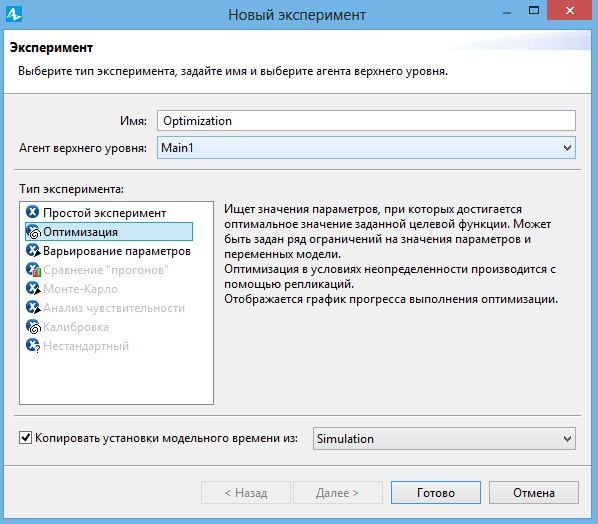
Task: Click the Parameter variation icon
Action: [x=33, y=251]
